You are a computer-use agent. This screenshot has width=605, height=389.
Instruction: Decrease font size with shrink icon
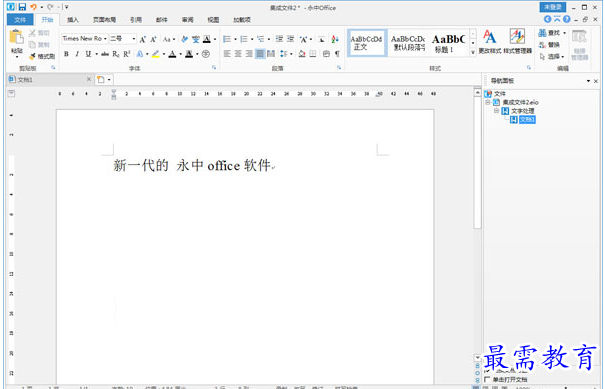click(153, 39)
